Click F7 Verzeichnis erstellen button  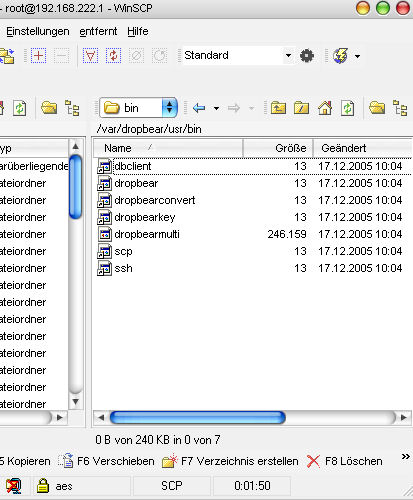pyautogui.click(x=230, y=461)
